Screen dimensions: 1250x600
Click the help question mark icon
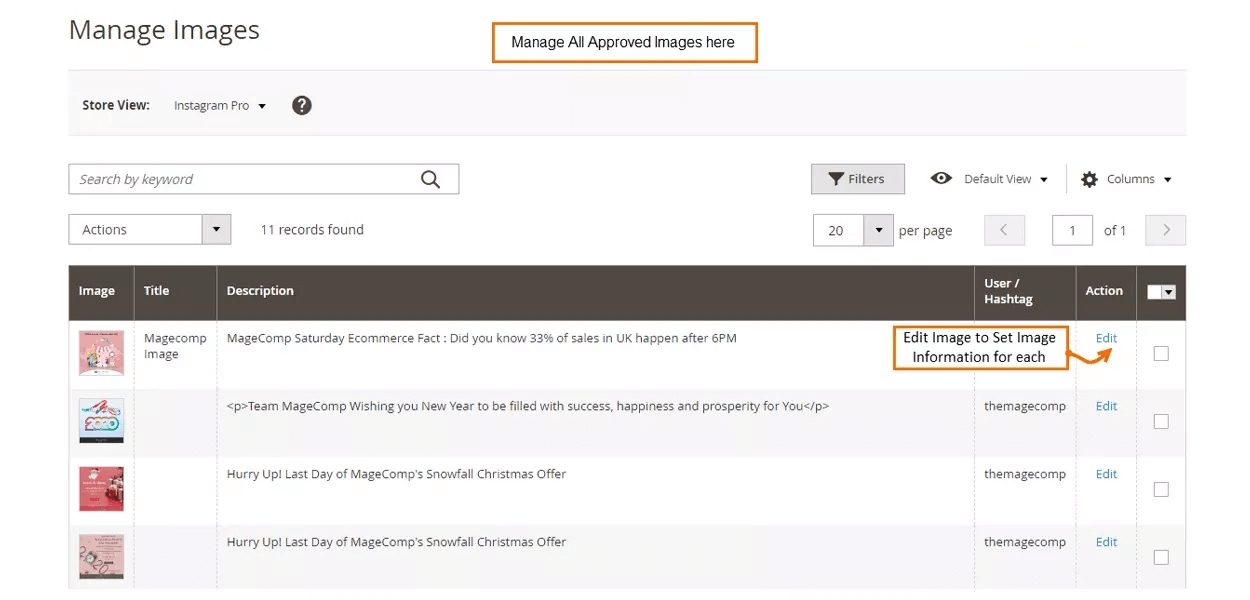click(302, 105)
